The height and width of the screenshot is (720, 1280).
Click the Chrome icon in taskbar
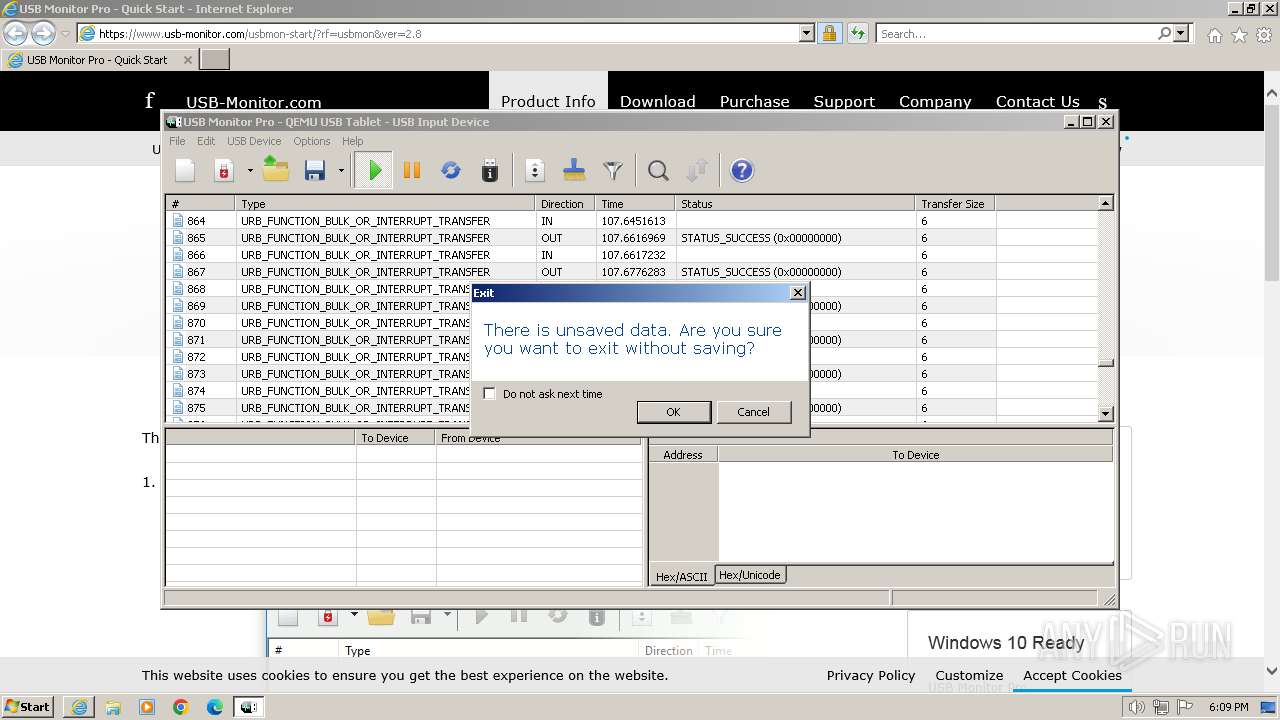181,707
